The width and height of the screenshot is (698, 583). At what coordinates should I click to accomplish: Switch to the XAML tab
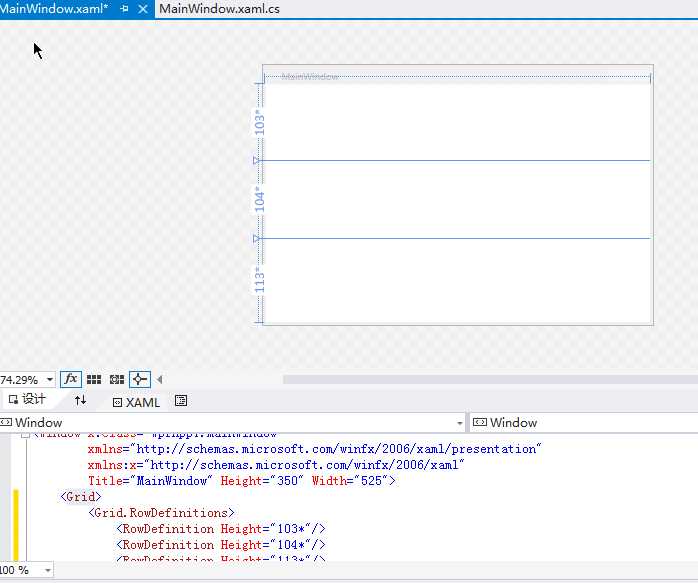coord(136,402)
